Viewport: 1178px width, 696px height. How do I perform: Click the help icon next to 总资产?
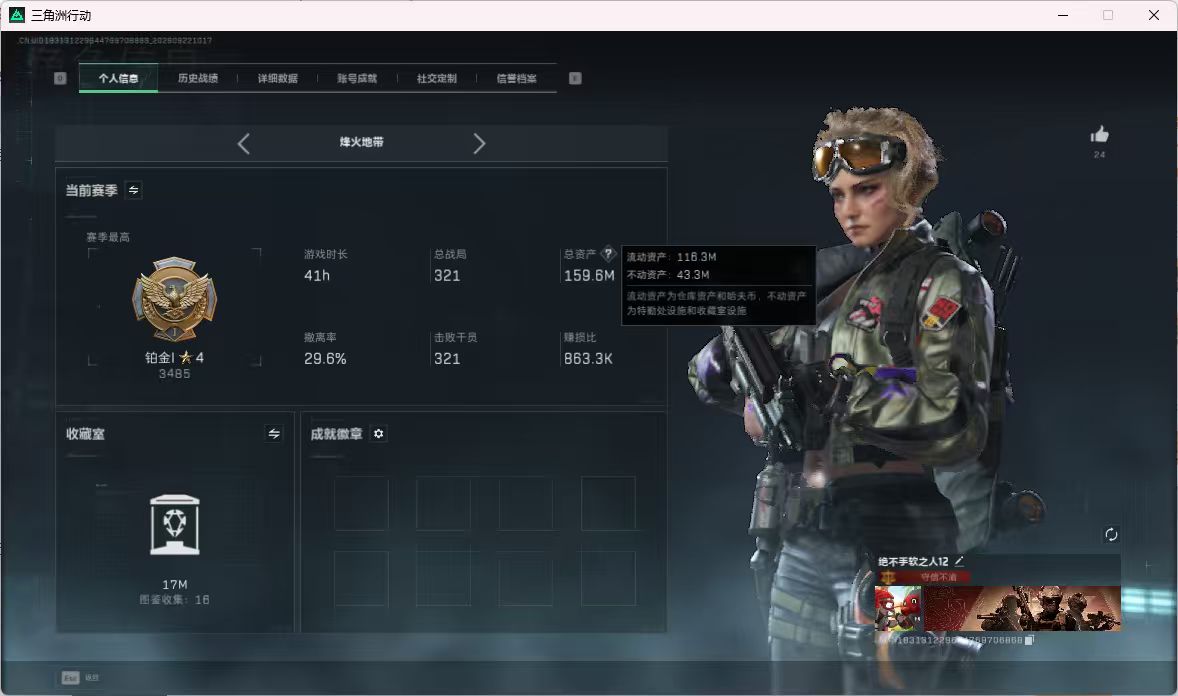pos(608,254)
